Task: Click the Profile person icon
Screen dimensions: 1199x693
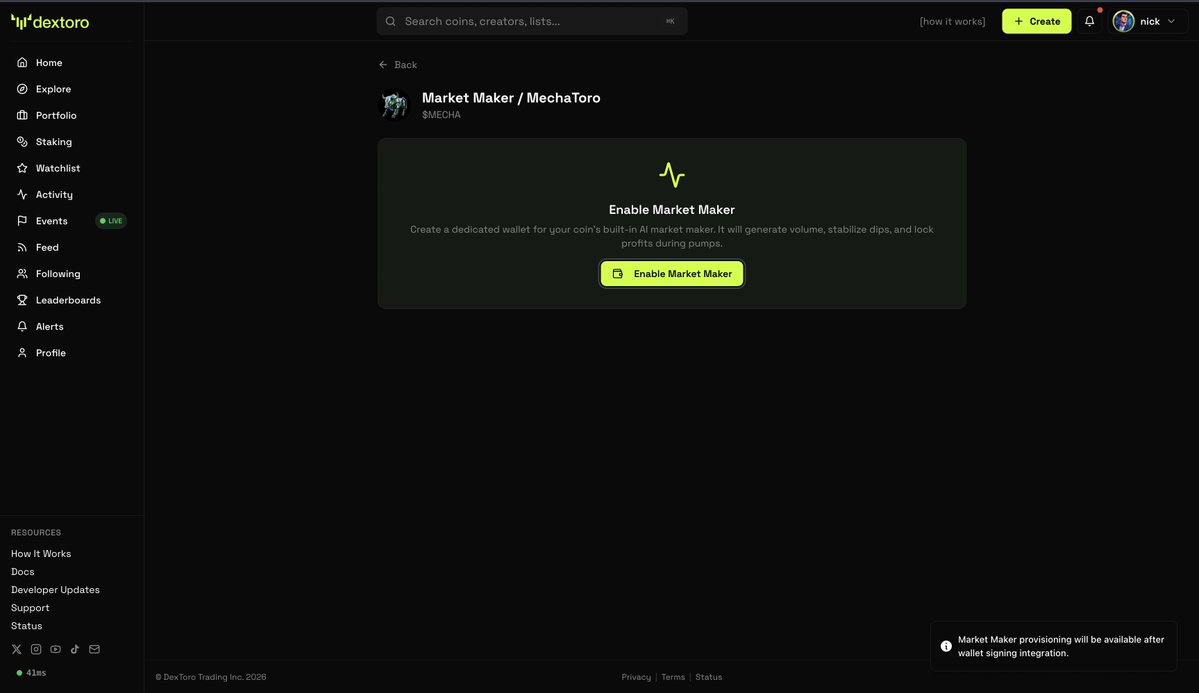Action: pyautogui.click(x=22, y=353)
